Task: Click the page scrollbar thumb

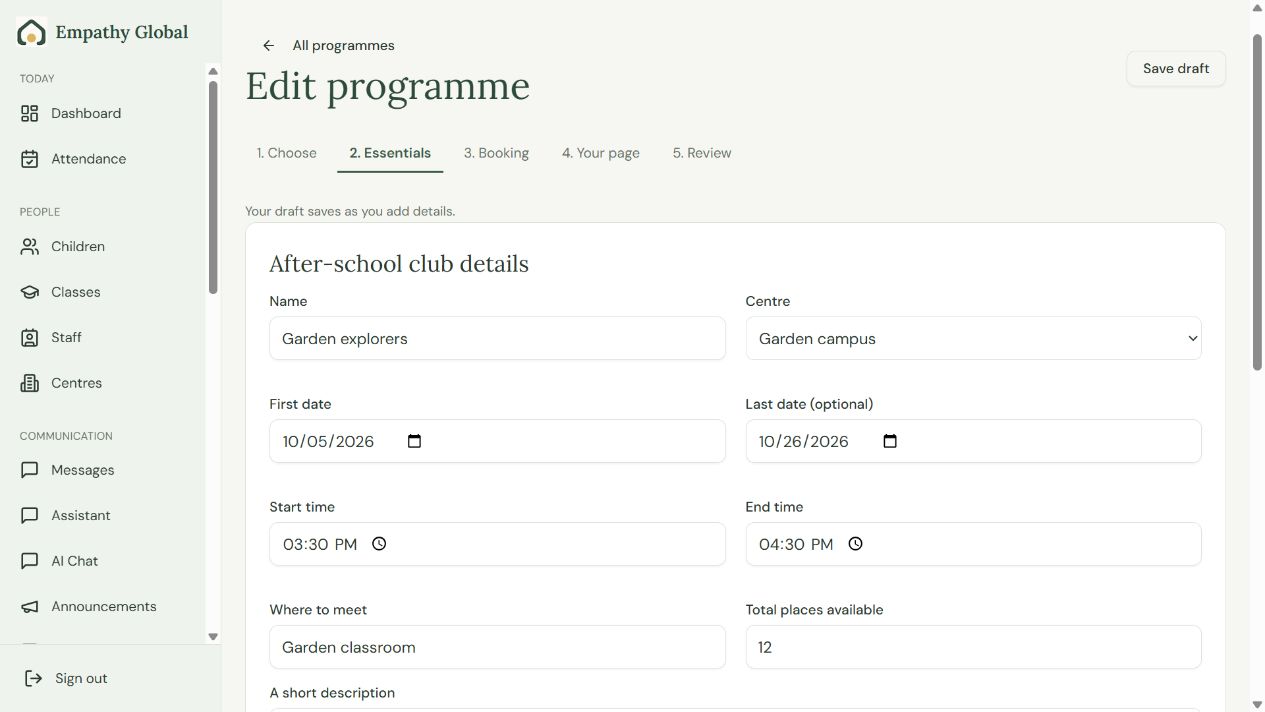Action: 1258,202
